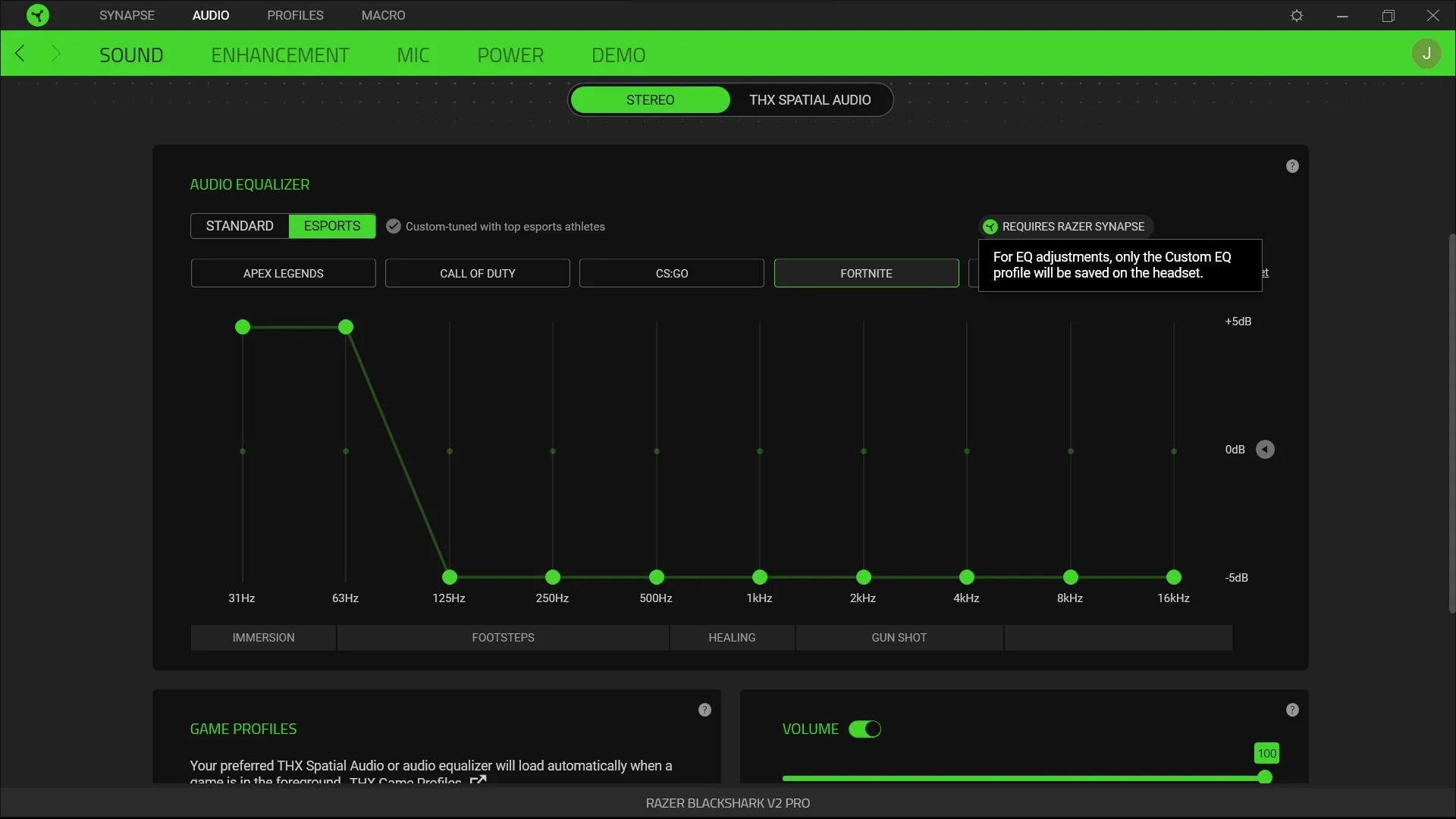Toggle the Volume switch
The height and width of the screenshot is (819, 1456).
coord(864,729)
